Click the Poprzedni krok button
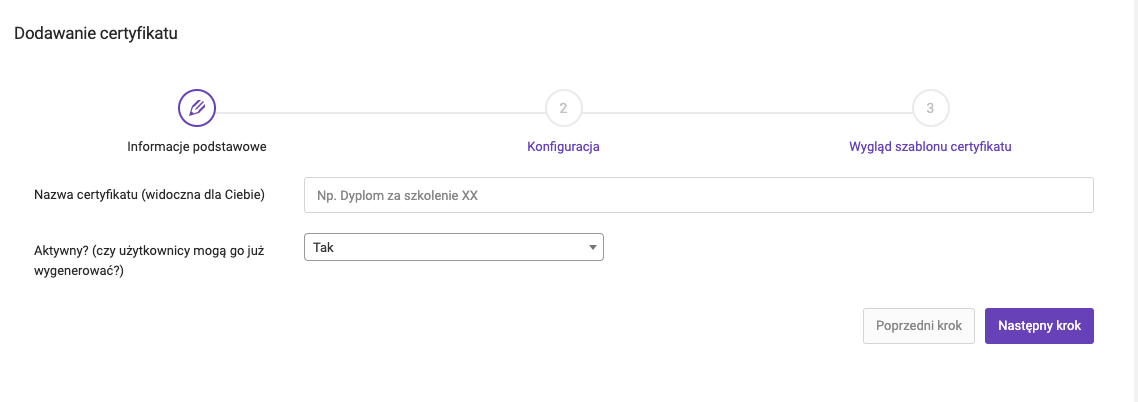This screenshot has width=1138, height=402. [919, 326]
